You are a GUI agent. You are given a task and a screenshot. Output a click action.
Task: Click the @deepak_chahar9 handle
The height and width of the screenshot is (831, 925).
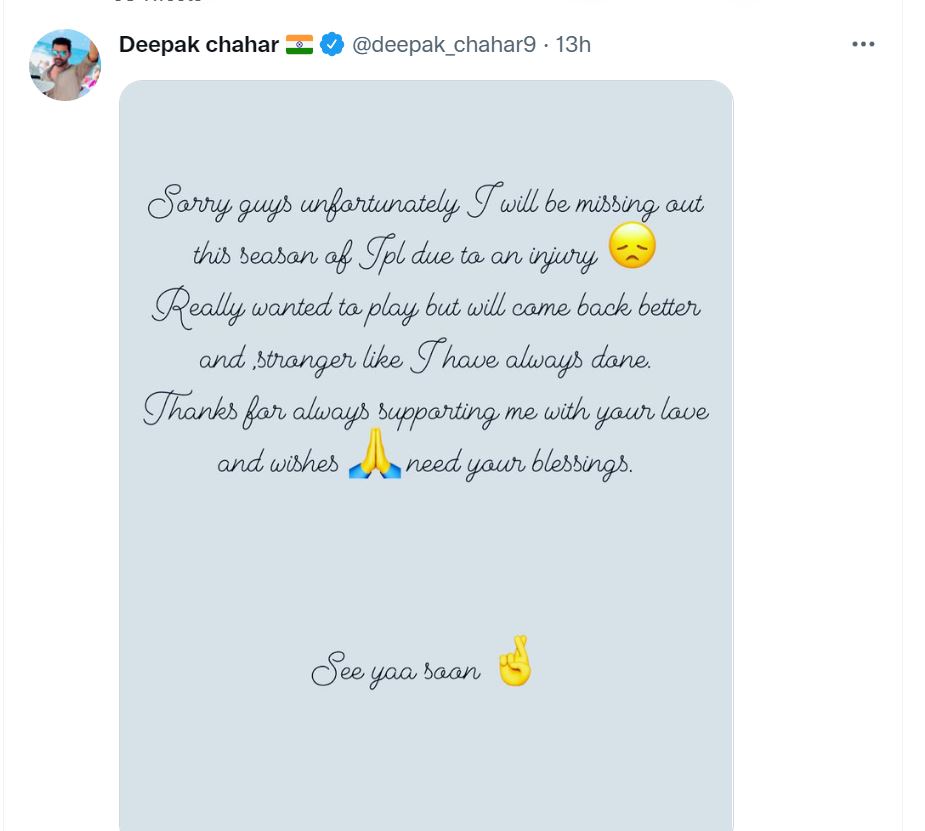pos(443,45)
